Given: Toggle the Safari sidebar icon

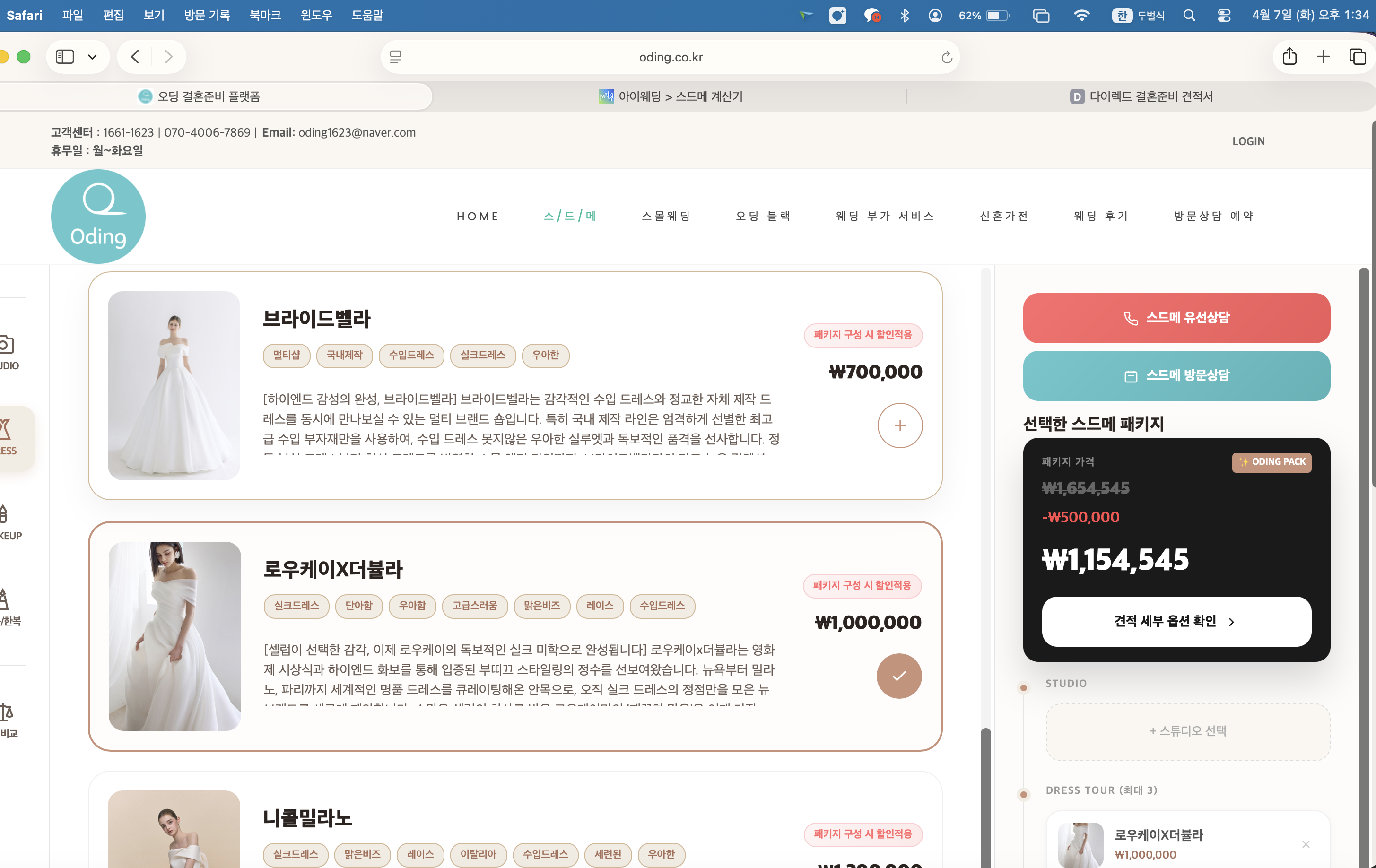Looking at the screenshot, I should 65,57.
